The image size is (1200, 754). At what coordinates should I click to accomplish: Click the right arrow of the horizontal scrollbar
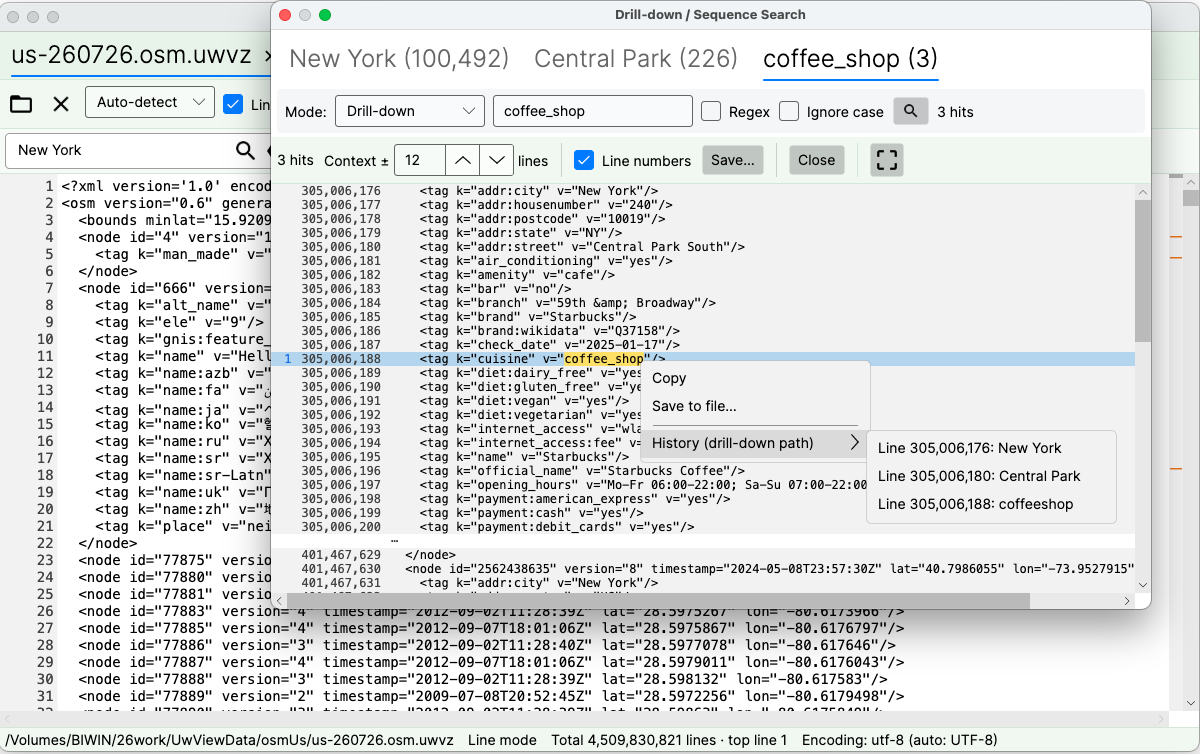(x=1127, y=601)
